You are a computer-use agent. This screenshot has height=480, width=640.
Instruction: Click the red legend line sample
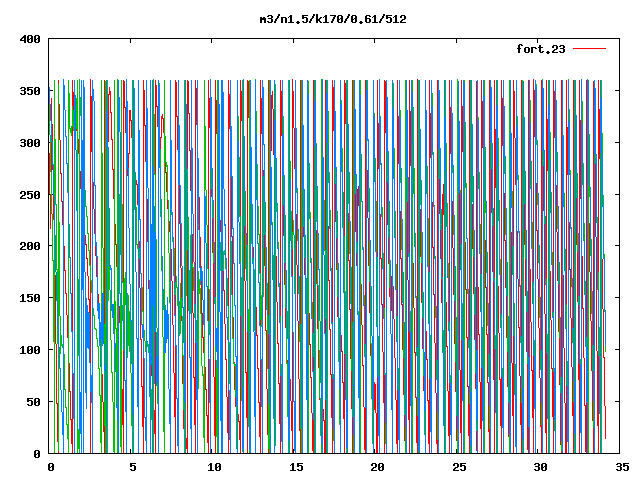(589, 49)
